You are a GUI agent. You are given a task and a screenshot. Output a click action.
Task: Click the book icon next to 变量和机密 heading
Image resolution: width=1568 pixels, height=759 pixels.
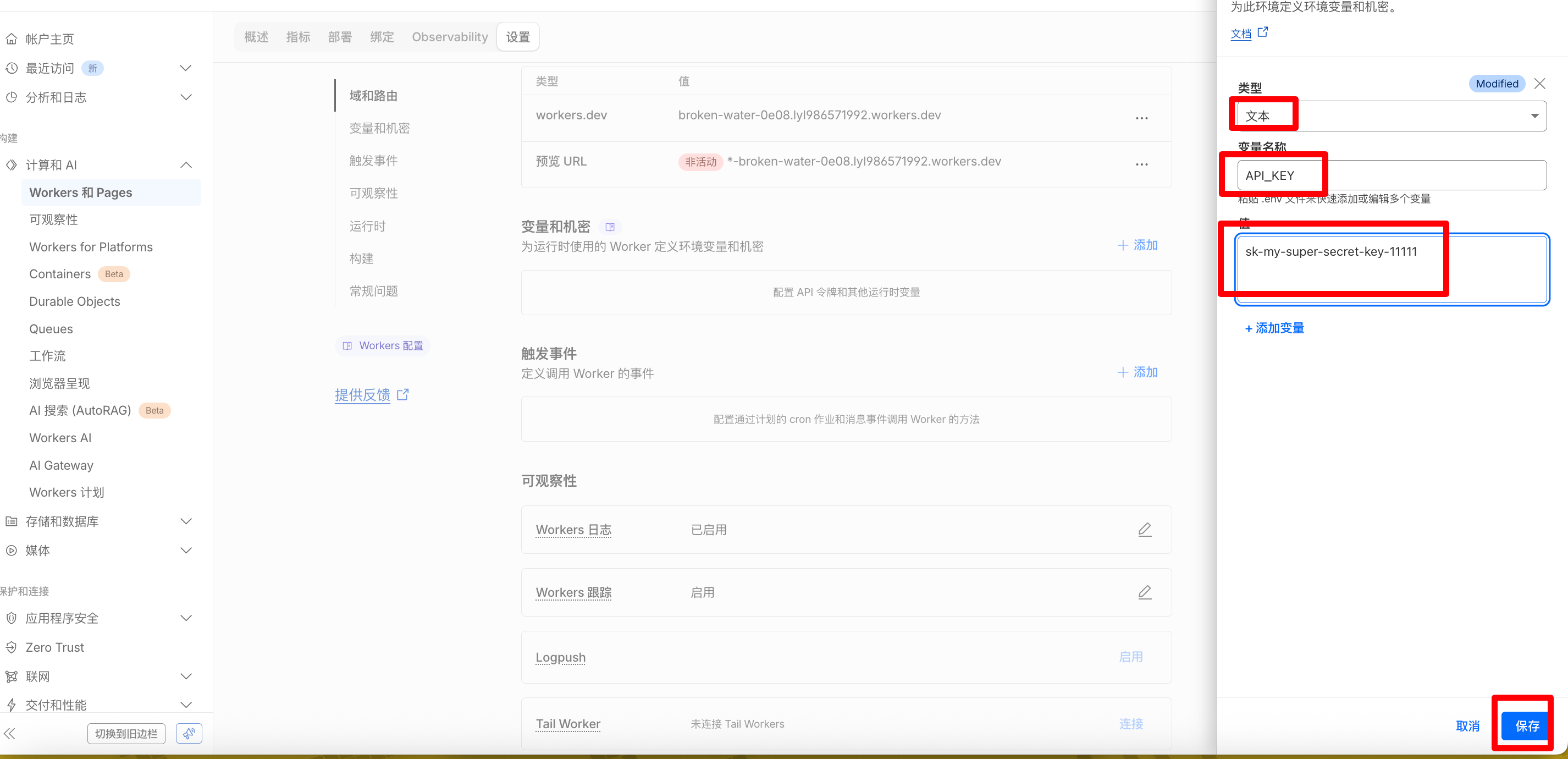609,227
